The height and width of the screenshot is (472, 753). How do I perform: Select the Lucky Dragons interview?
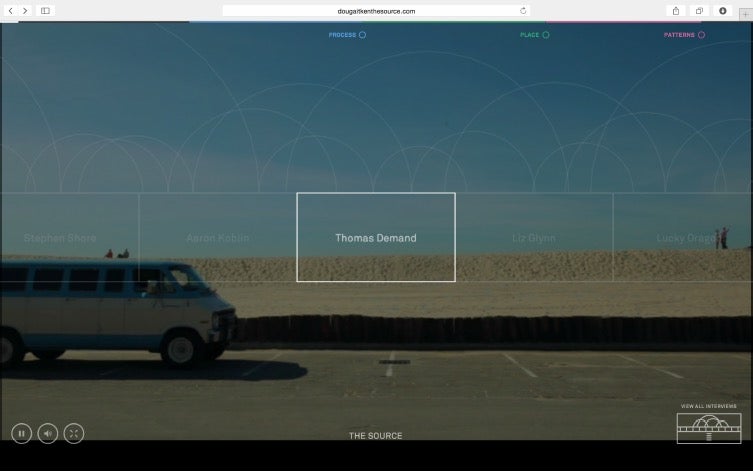[x=683, y=238]
